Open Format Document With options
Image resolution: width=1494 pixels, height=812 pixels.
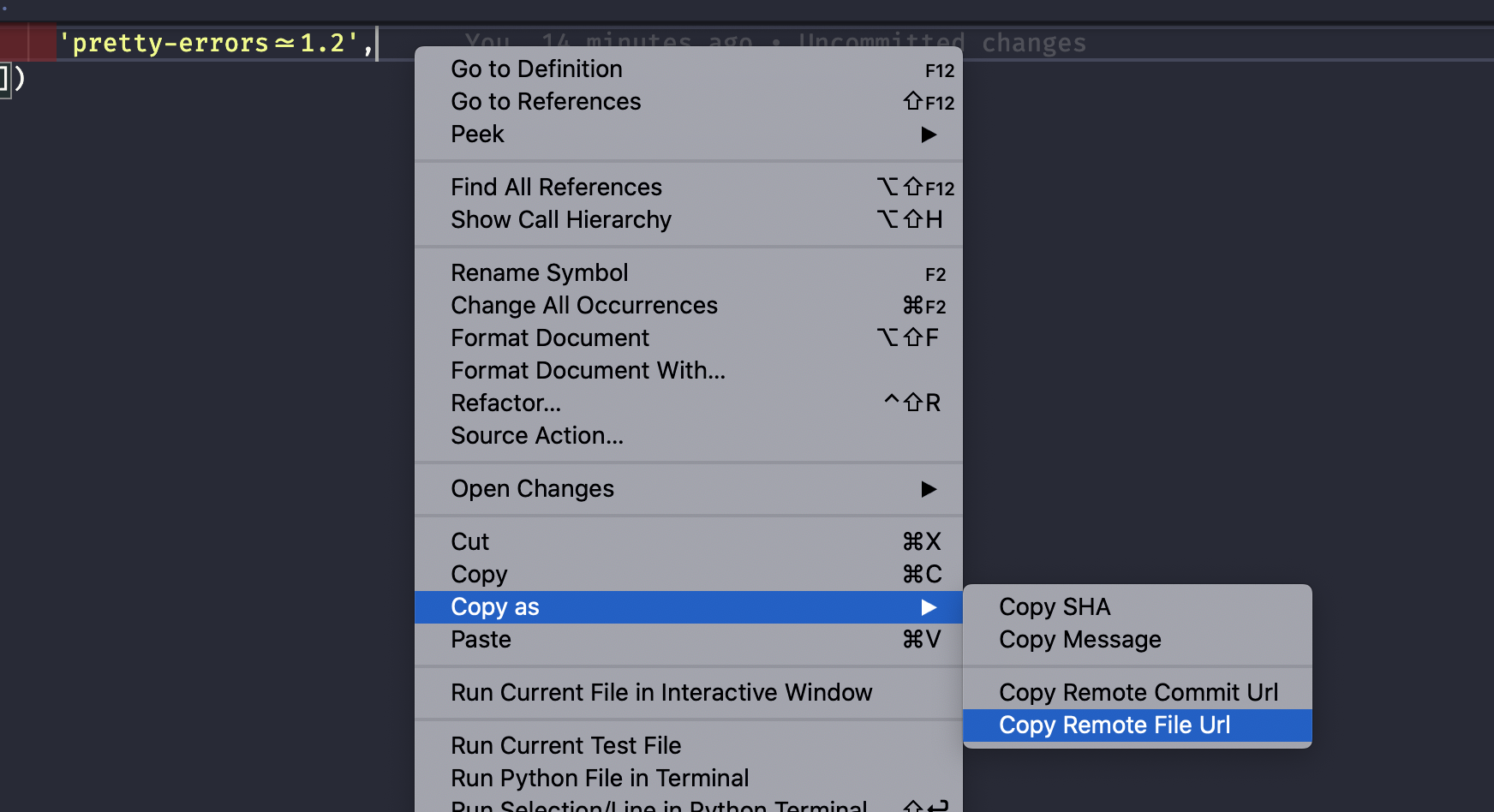[x=589, y=370]
